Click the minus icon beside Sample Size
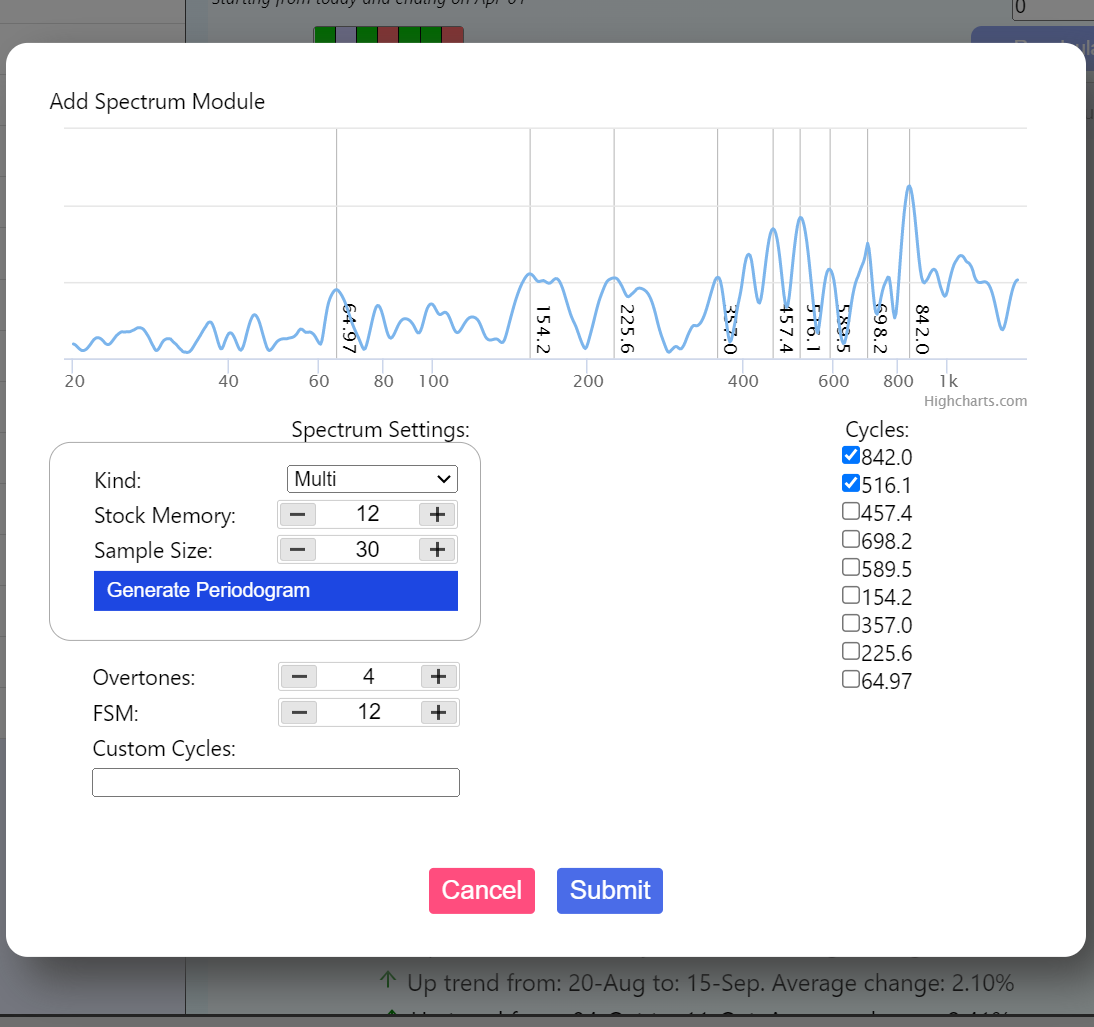1094x1027 pixels. [x=297, y=549]
